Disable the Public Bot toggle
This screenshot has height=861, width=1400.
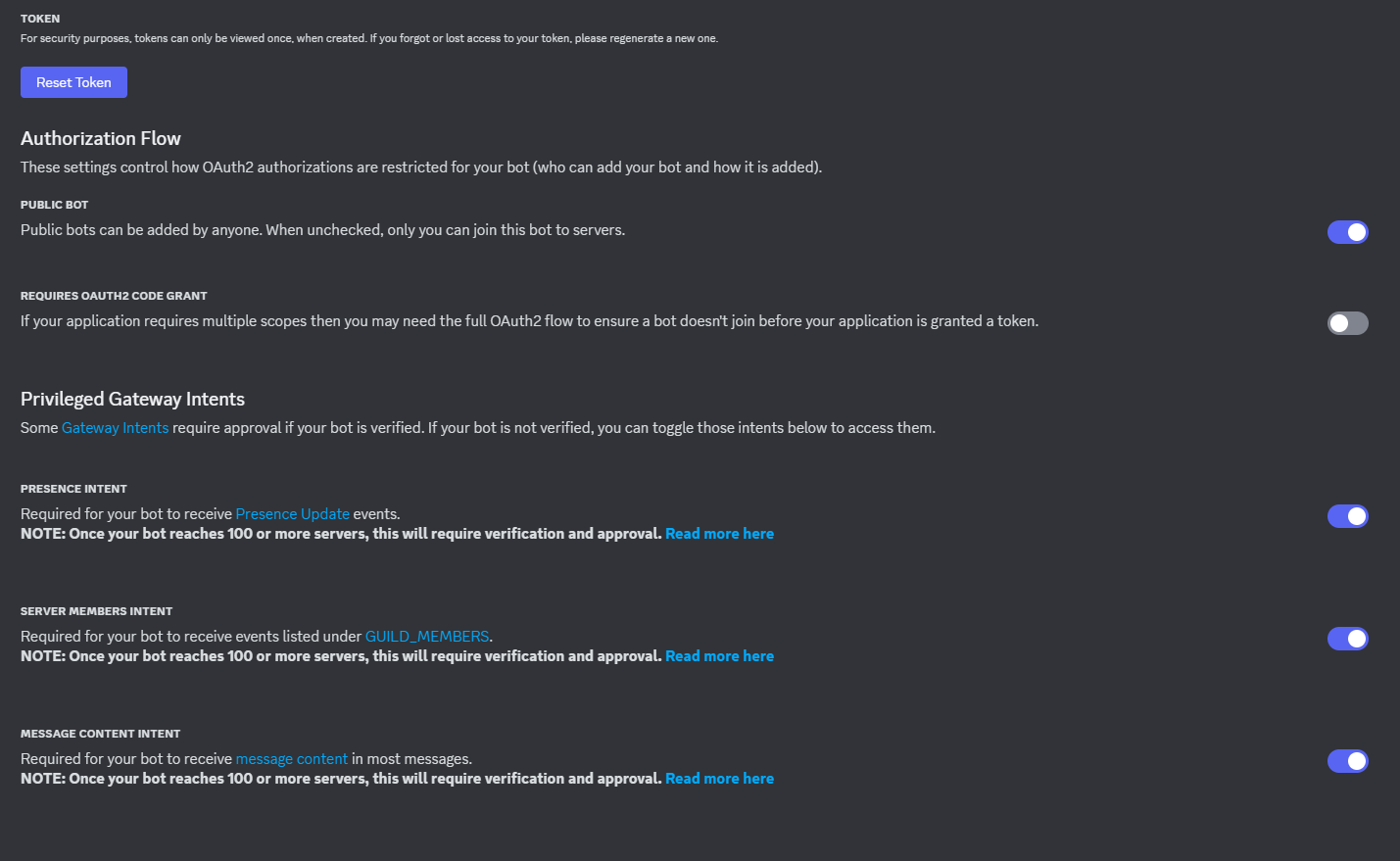[1347, 232]
